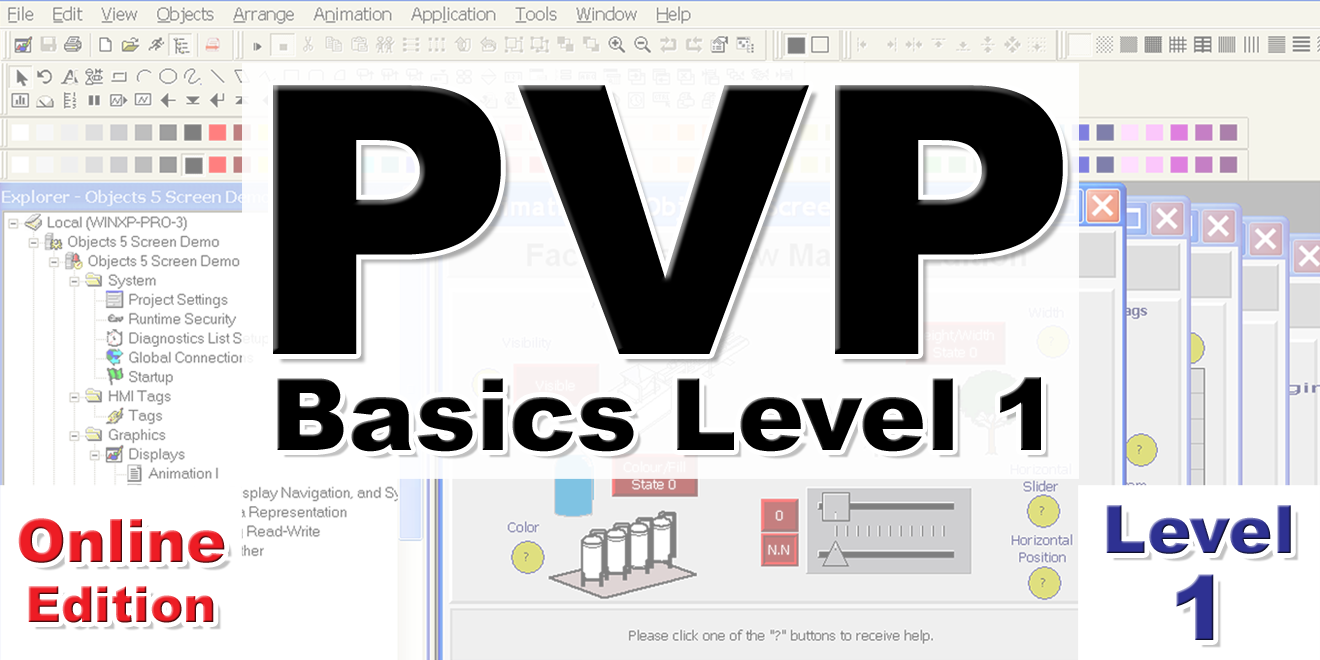Open the Animation menu

[352, 14]
